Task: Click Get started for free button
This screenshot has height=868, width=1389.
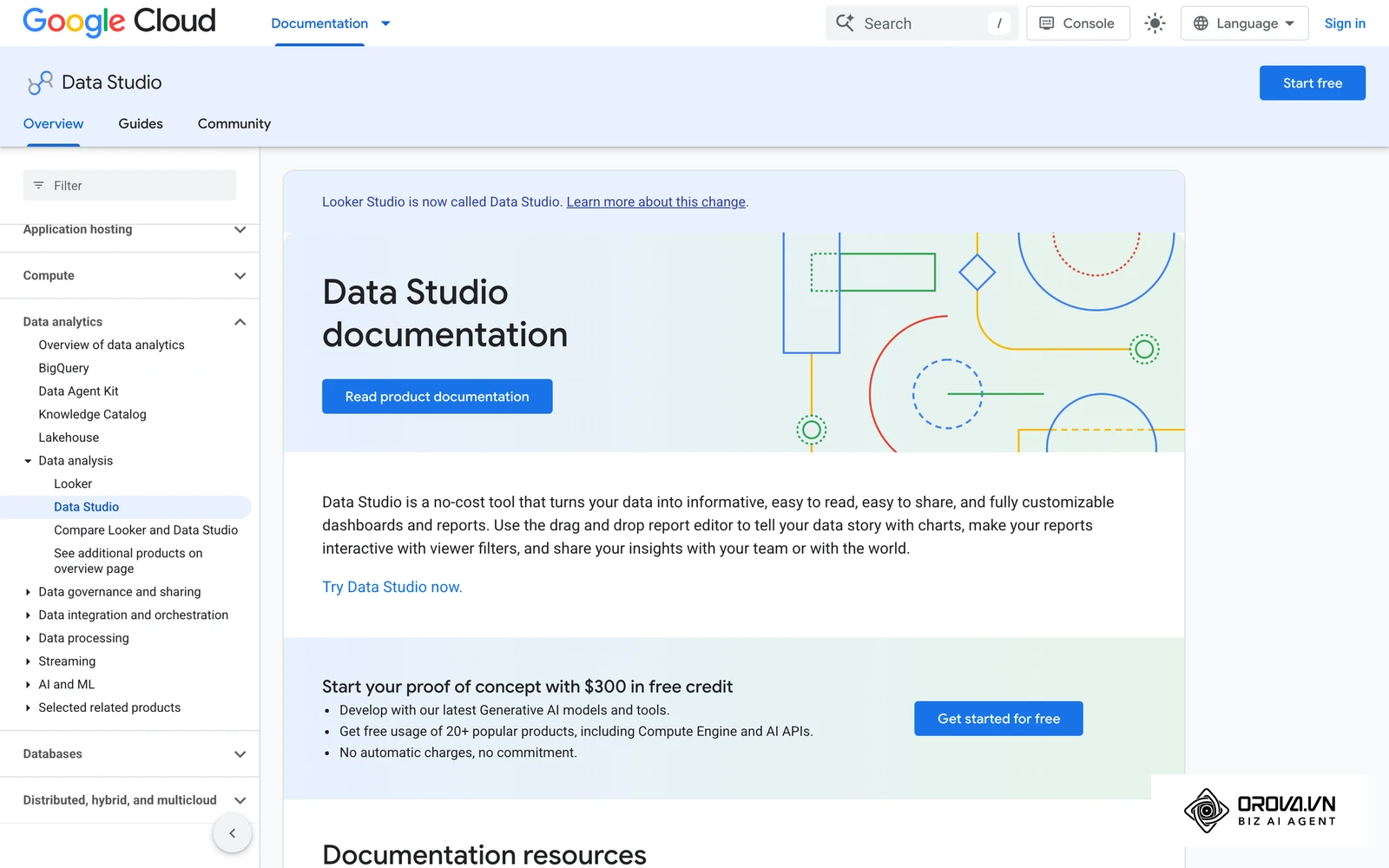Action: pyautogui.click(x=998, y=719)
